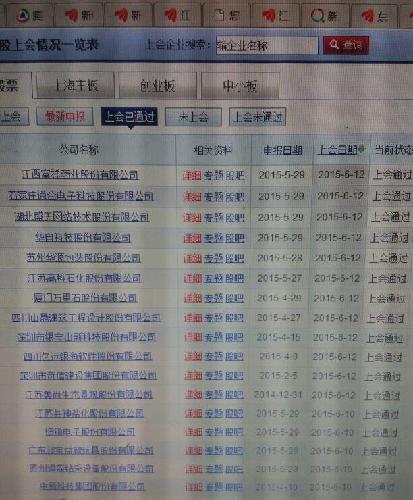Select the highlighted 上会已通过 filter button

129,117
